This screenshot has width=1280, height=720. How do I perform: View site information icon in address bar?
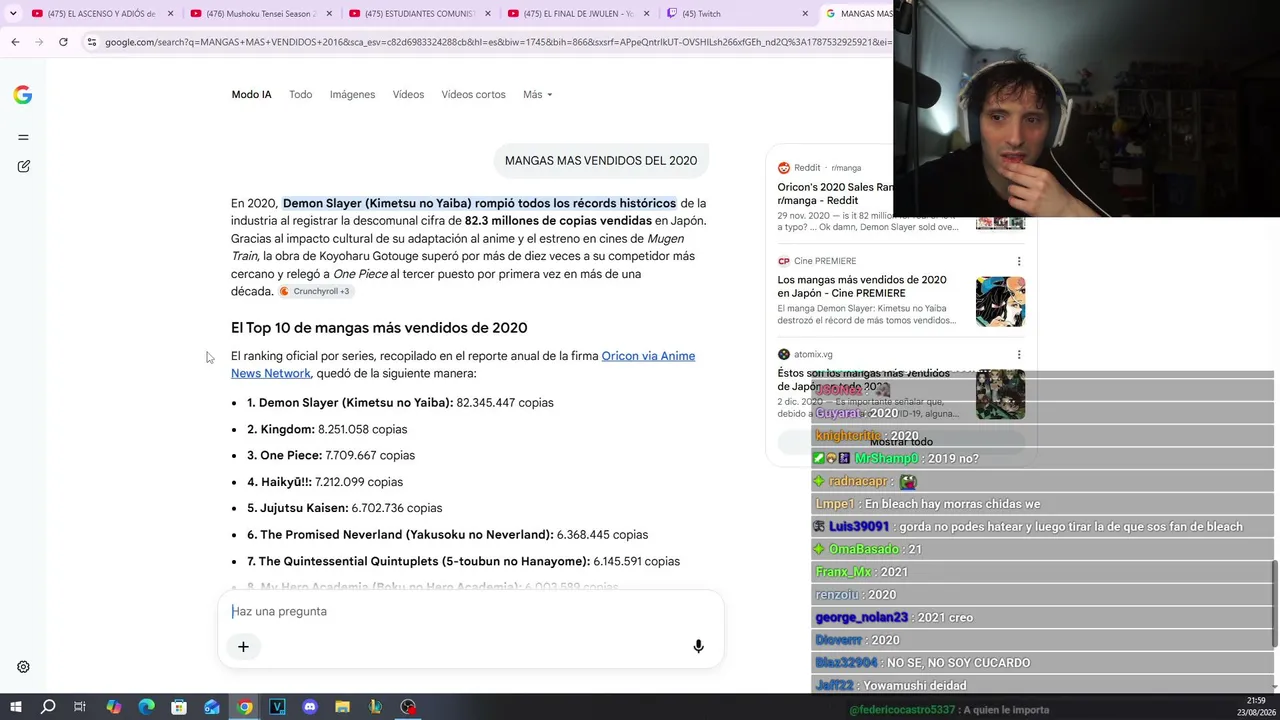(x=91, y=42)
